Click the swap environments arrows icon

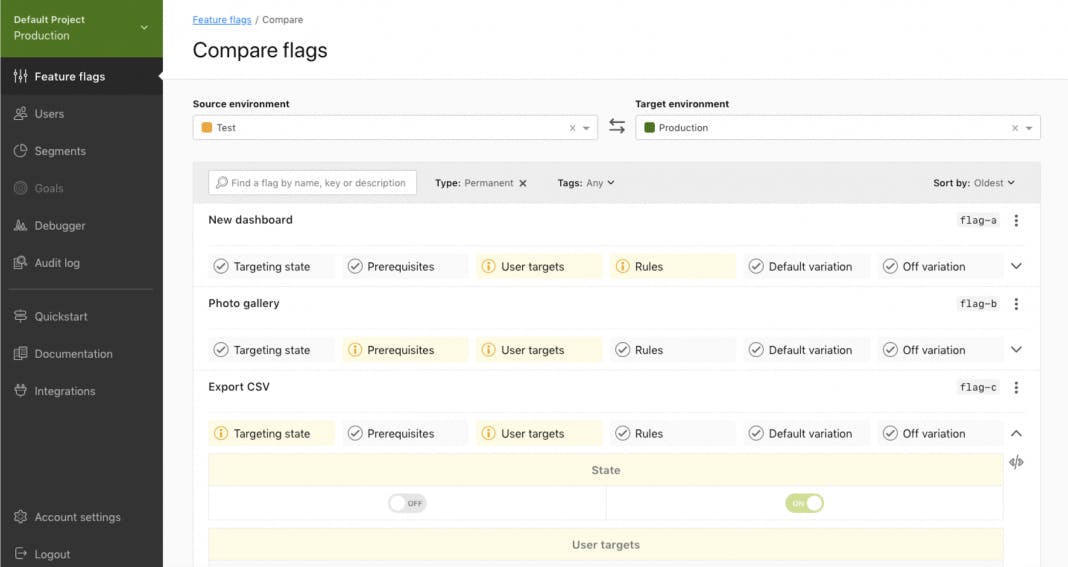[x=617, y=127]
